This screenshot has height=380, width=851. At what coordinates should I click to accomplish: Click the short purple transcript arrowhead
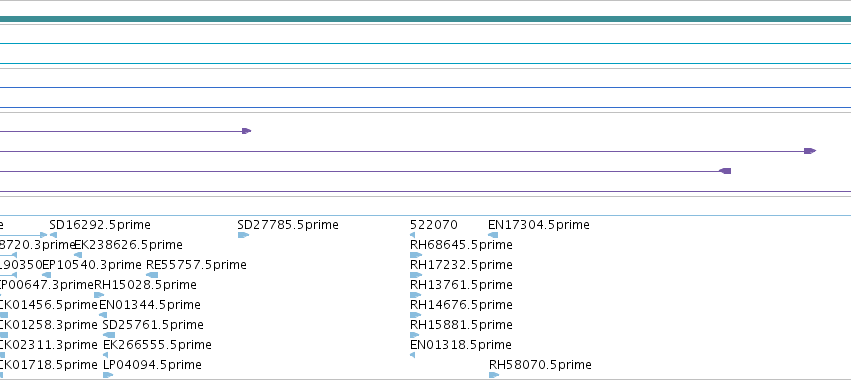(x=246, y=131)
